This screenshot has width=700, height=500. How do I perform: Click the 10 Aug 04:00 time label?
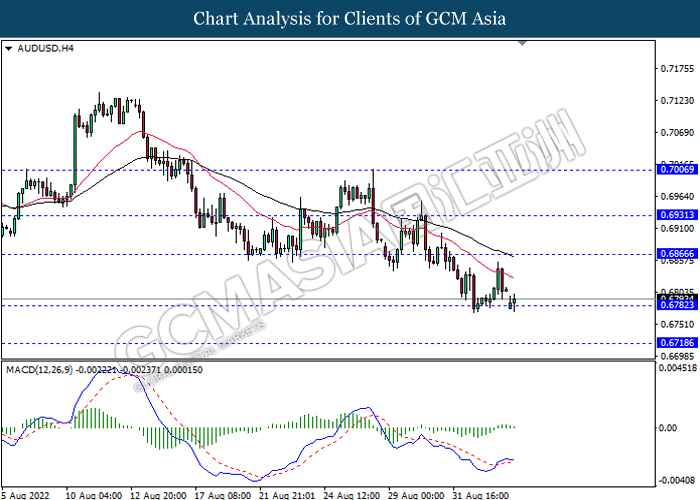tap(94, 496)
